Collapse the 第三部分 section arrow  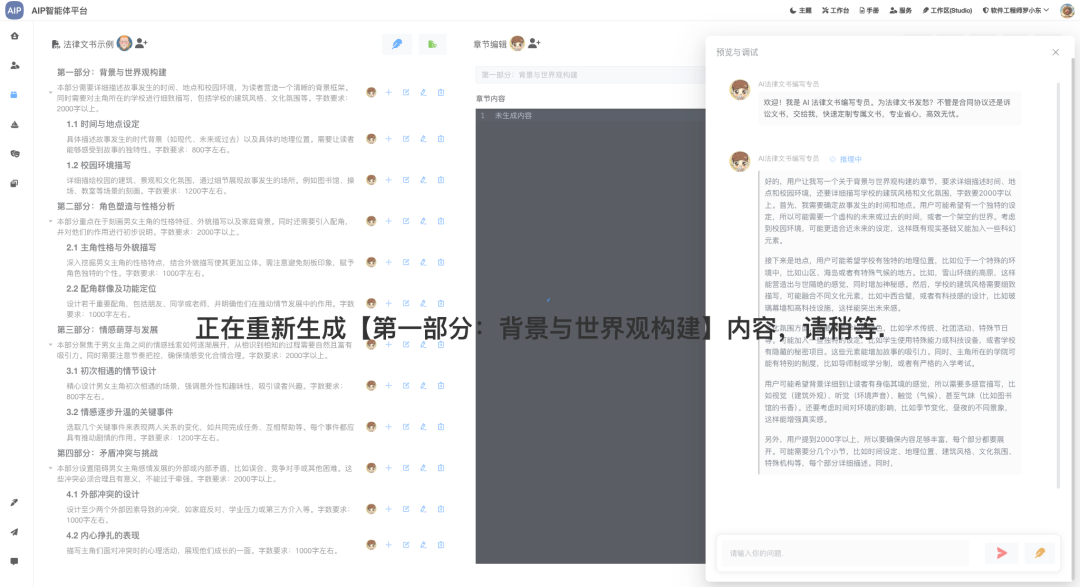50,344
